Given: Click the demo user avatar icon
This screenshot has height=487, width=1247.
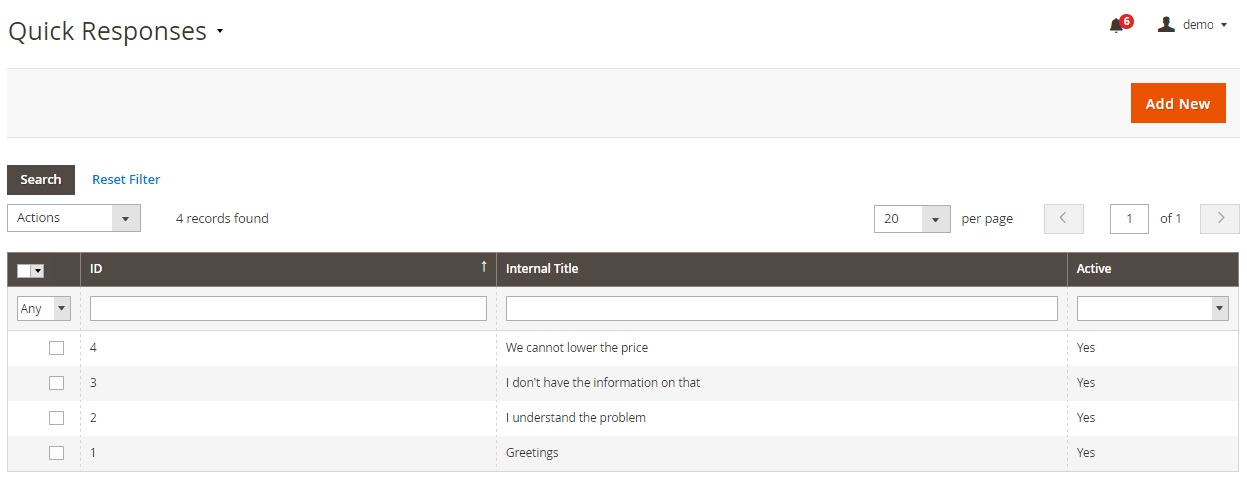Looking at the screenshot, I should point(1166,24).
